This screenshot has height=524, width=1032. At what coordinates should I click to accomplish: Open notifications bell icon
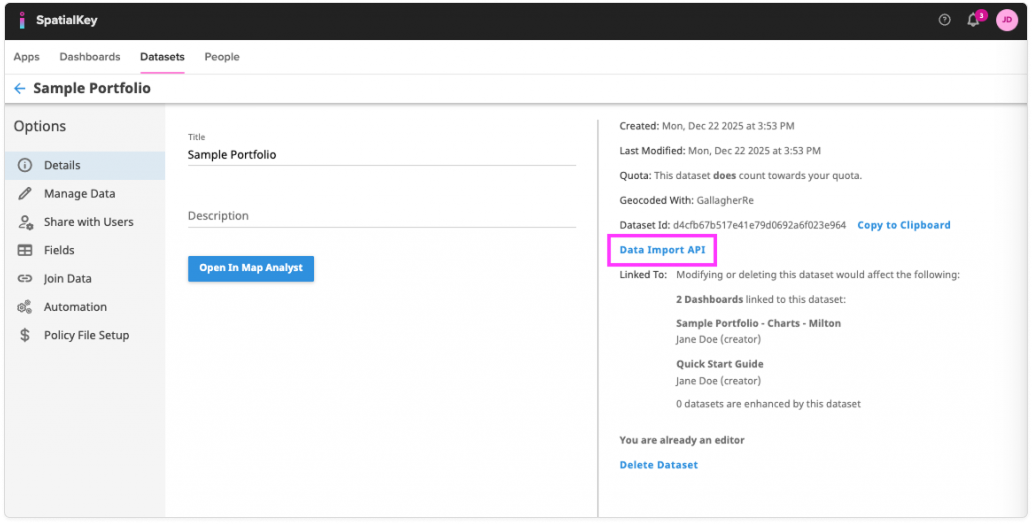coord(973,20)
